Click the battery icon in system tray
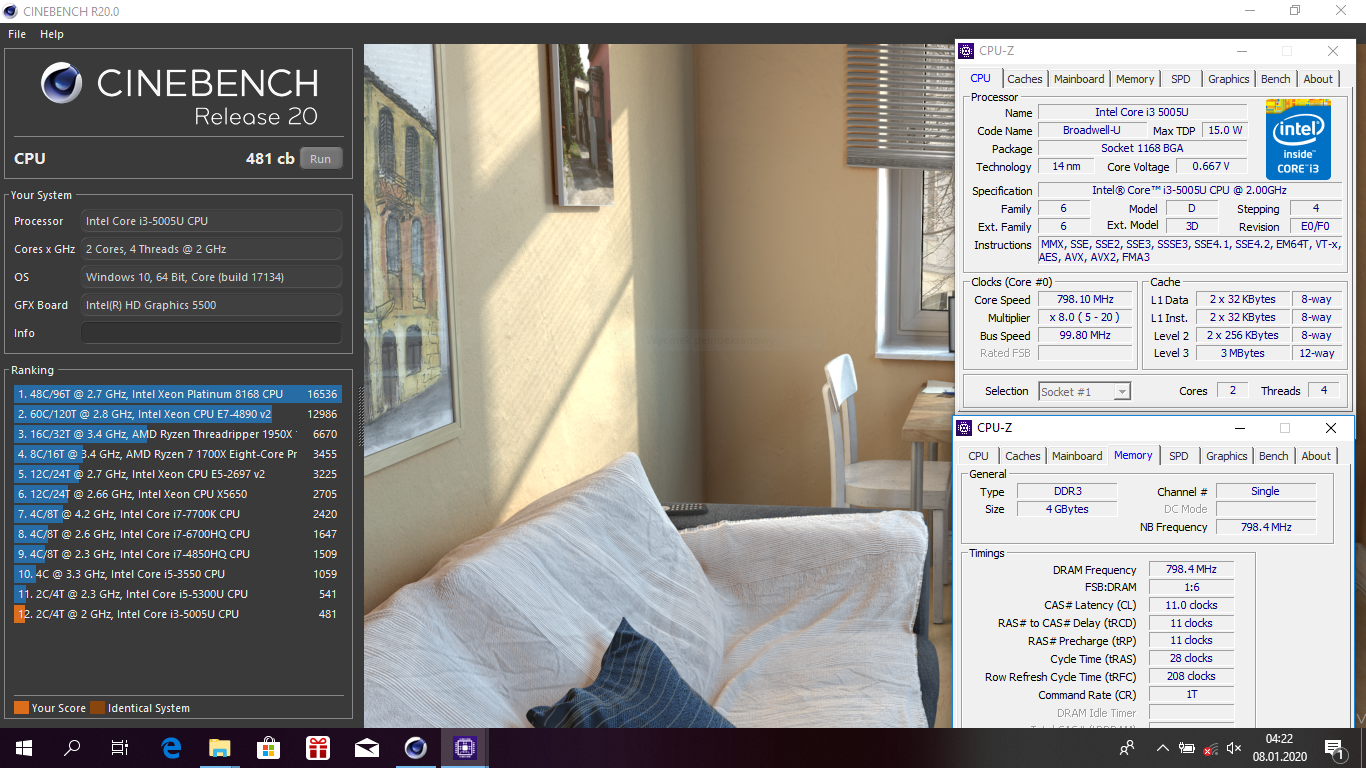 tap(1187, 747)
